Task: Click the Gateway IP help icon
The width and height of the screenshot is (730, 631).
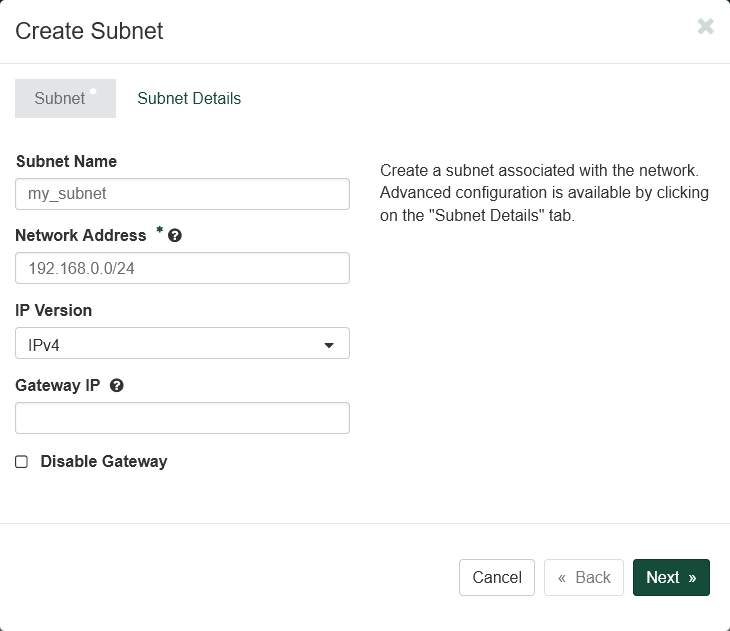Action: click(117, 386)
